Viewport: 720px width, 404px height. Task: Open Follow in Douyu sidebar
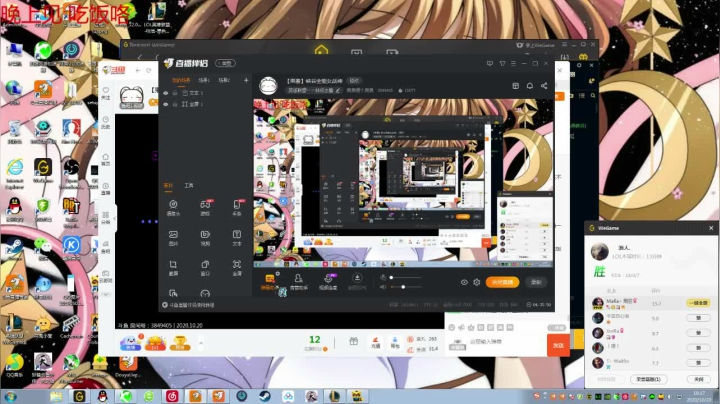tap(106, 93)
